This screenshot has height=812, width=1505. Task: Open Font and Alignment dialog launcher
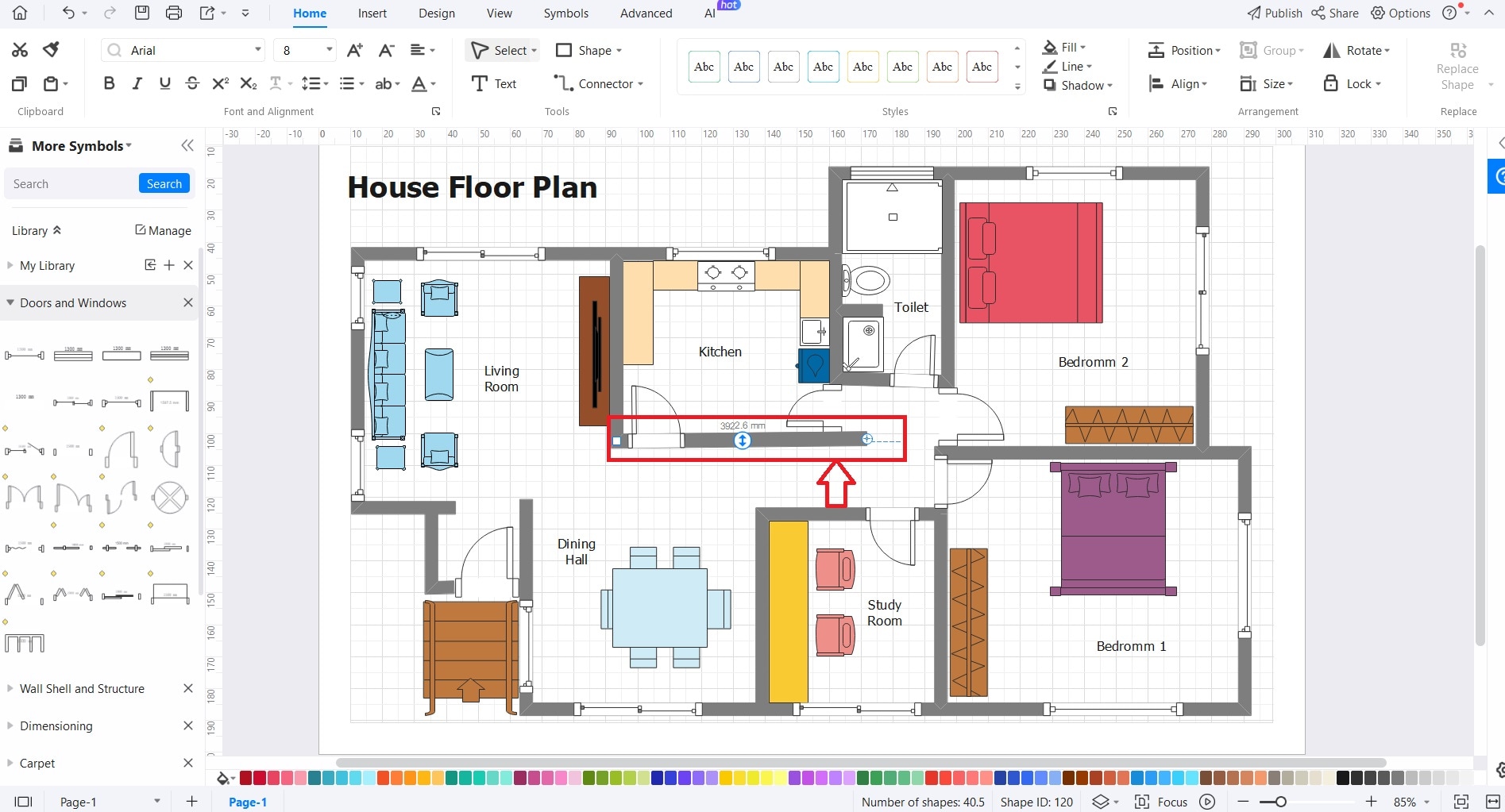click(436, 111)
